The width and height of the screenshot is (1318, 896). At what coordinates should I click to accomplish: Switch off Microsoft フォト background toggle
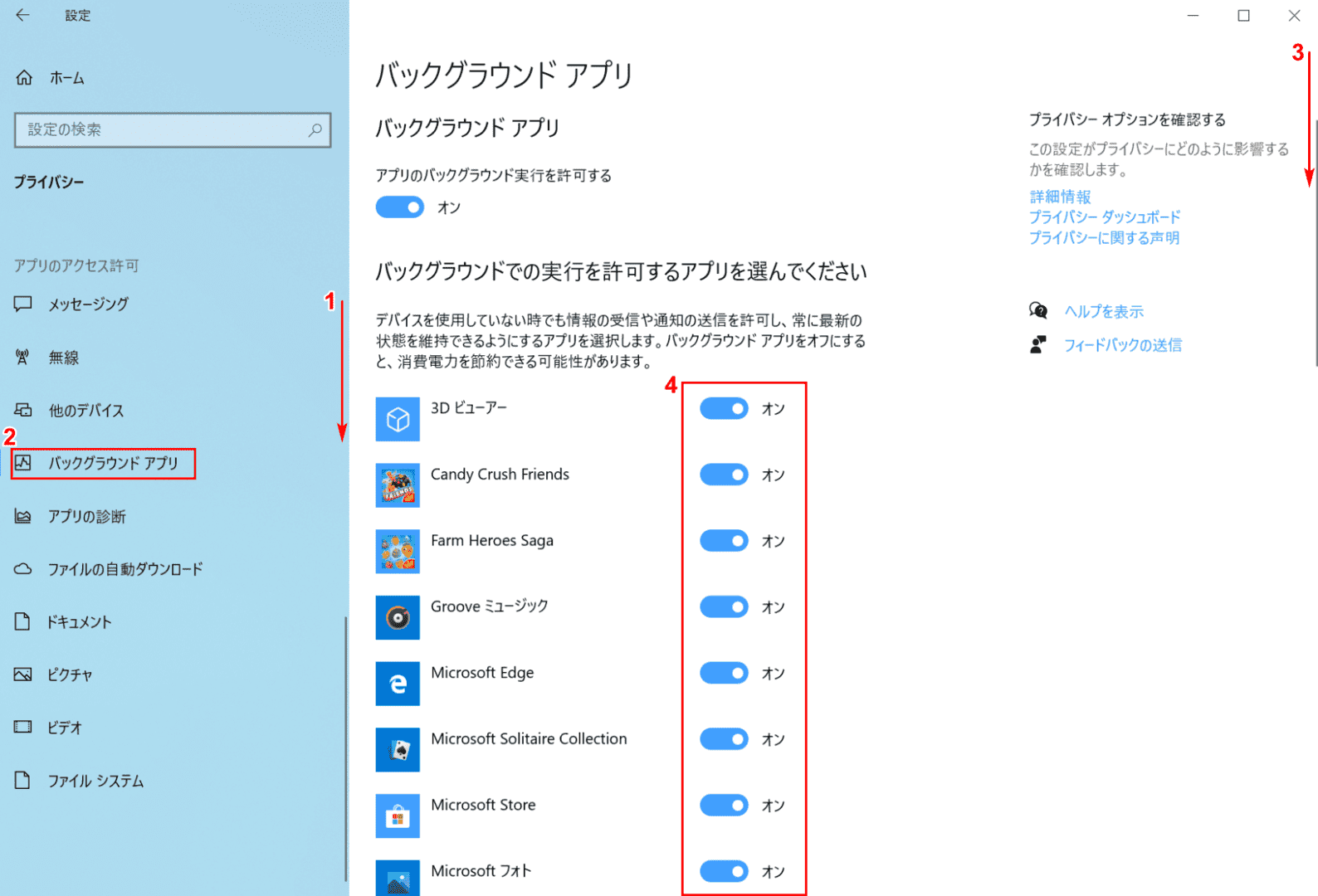pos(724,871)
